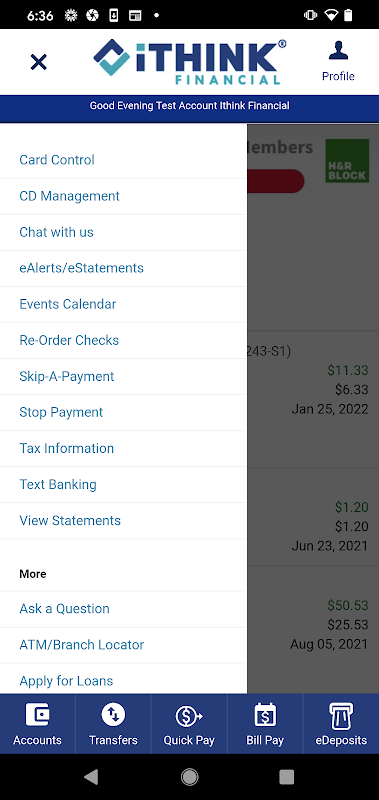
Task: Close the side menu with X icon
Action: [39, 62]
